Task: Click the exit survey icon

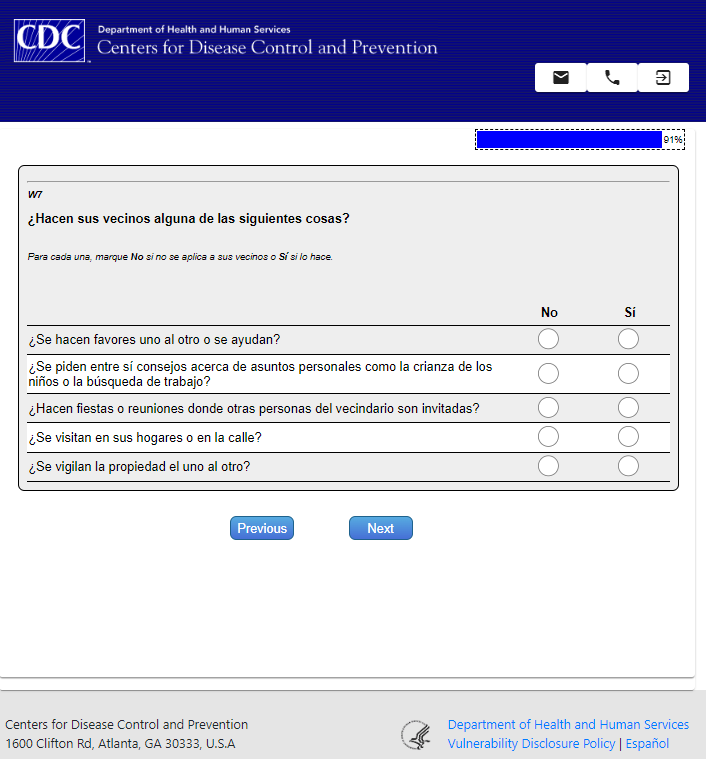Action: [x=663, y=78]
